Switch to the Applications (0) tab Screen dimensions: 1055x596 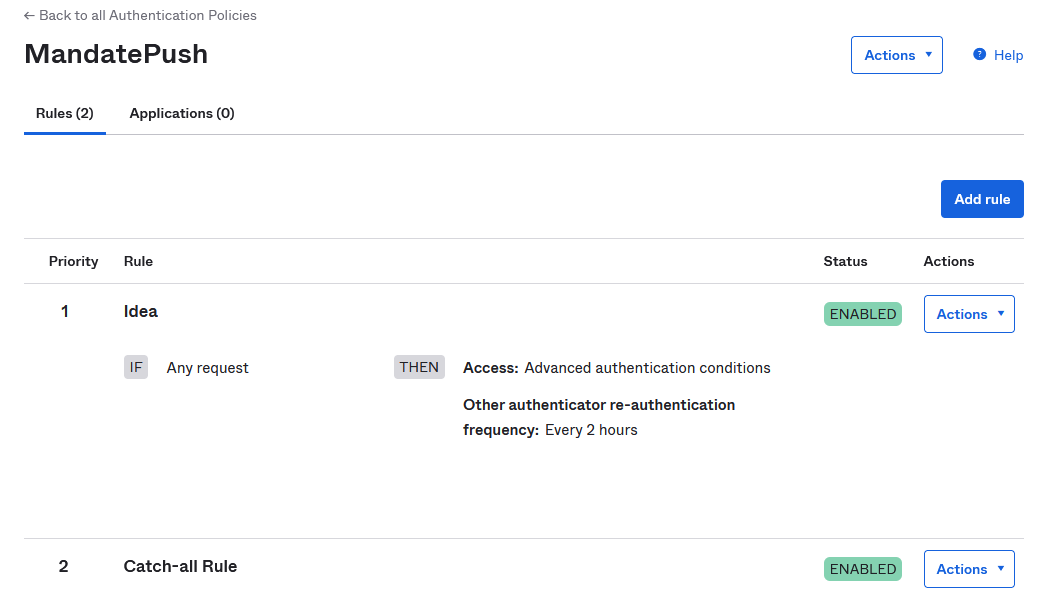[182, 114]
